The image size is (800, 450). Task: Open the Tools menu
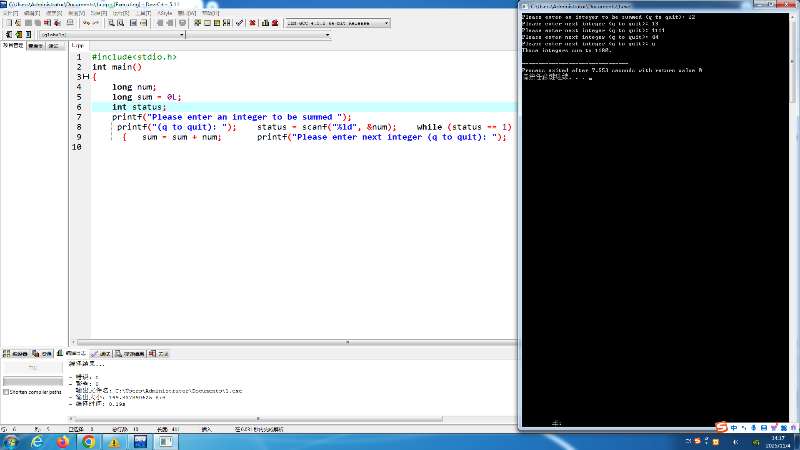tap(143, 13)
